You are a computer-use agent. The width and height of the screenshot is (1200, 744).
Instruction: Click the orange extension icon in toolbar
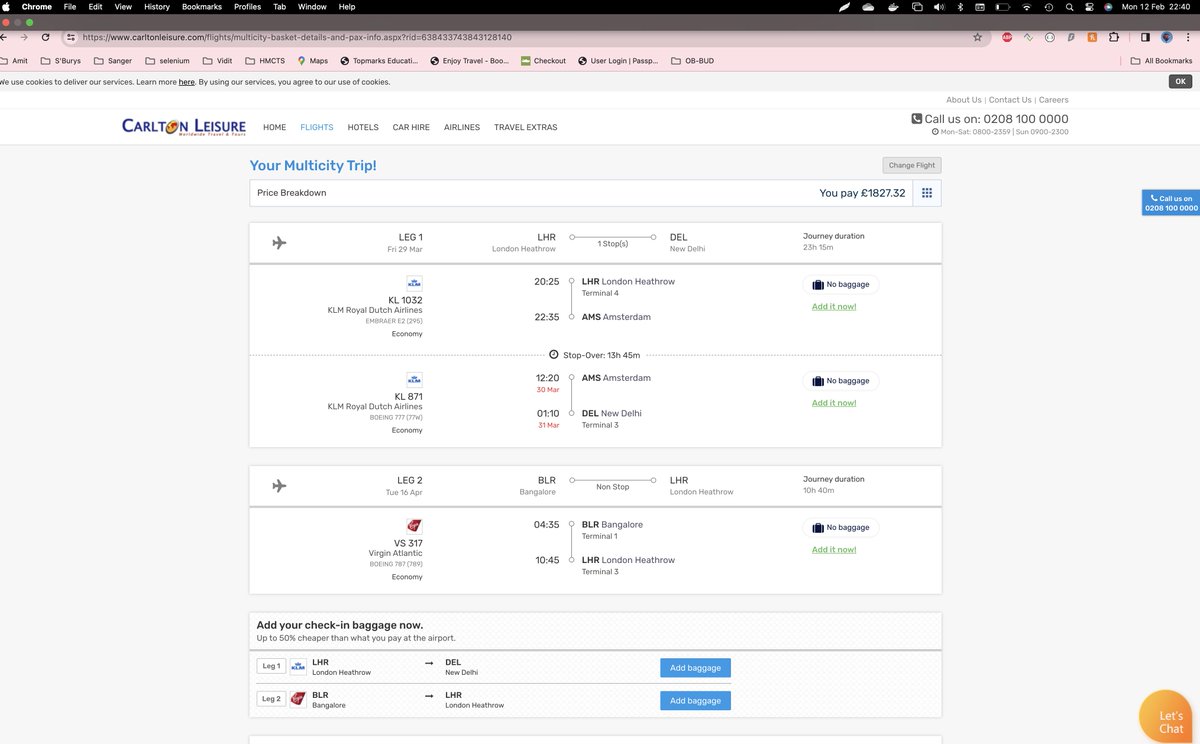click(1092, 37)
